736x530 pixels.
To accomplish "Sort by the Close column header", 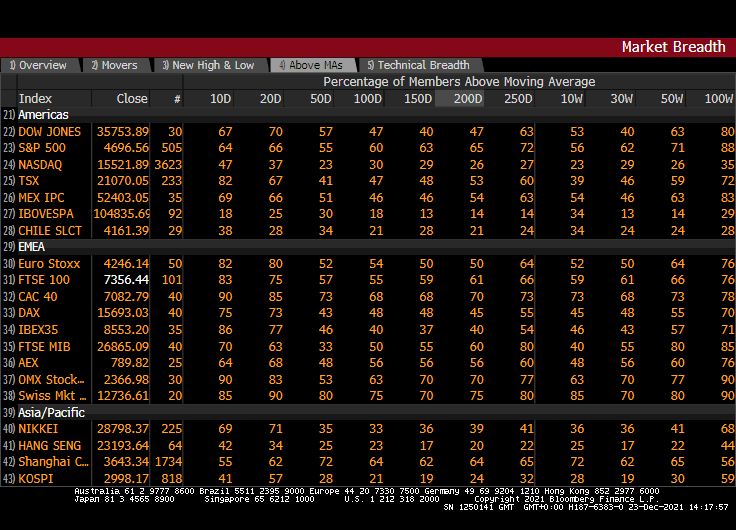I will pyautogui.click(x=131, y=99).
